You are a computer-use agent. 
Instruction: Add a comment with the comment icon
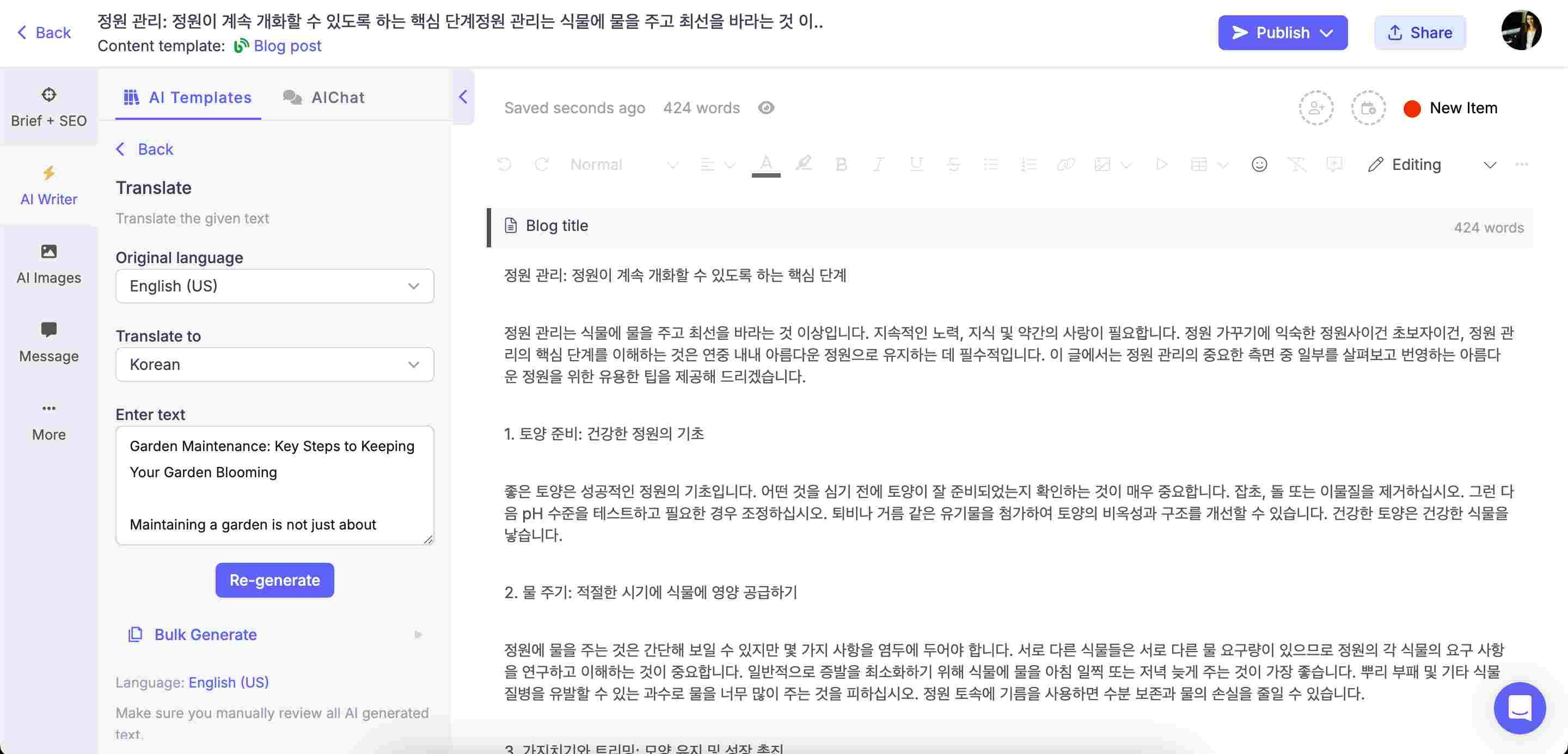coord(1334,165)
